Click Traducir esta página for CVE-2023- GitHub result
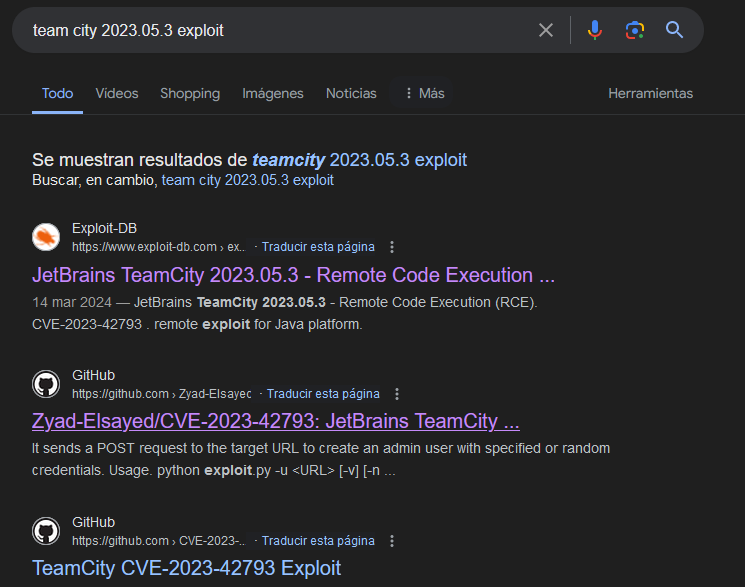This screenshot has height=587, width=745. point(318,541)
